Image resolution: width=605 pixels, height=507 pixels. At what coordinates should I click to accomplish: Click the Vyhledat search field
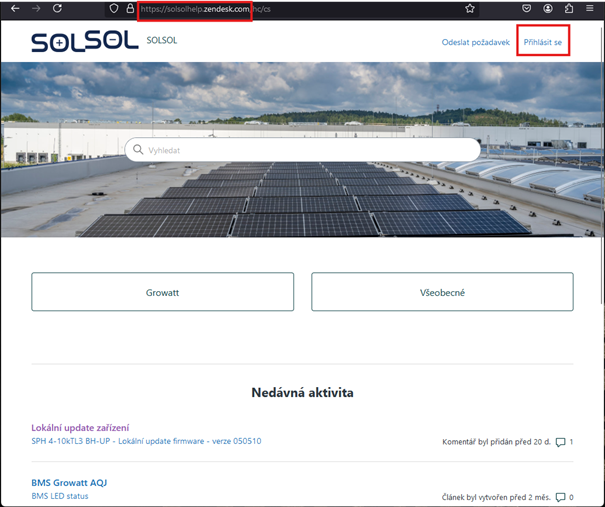coord(302,150)
